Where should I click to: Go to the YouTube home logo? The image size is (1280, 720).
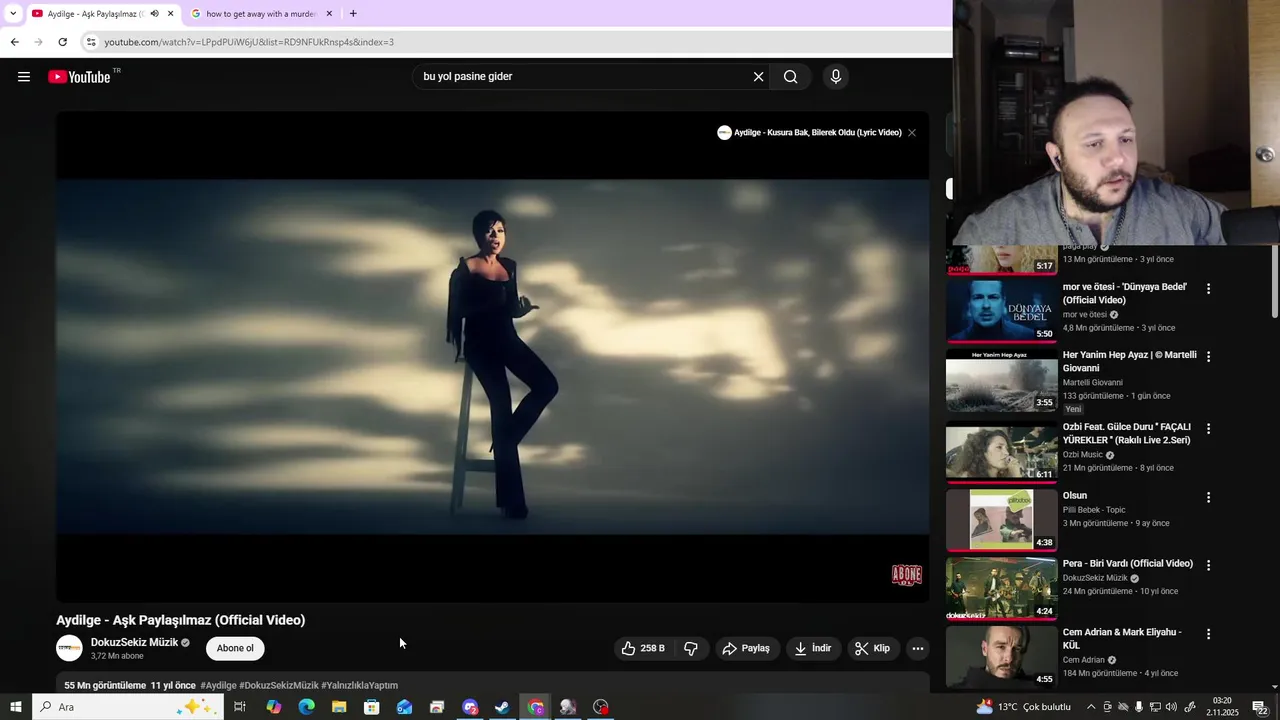pos(79,77)
